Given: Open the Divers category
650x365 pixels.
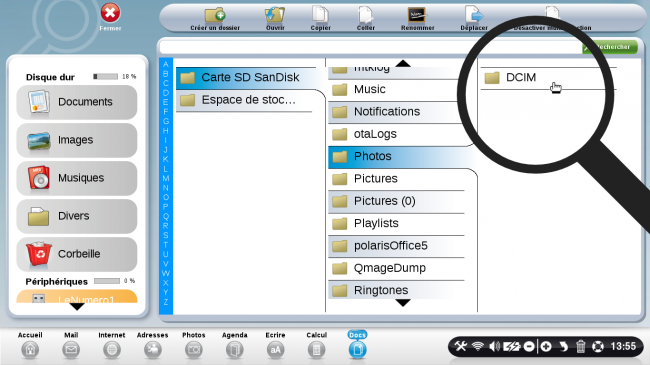Looking at the screenshot, I should click(77, 216).
